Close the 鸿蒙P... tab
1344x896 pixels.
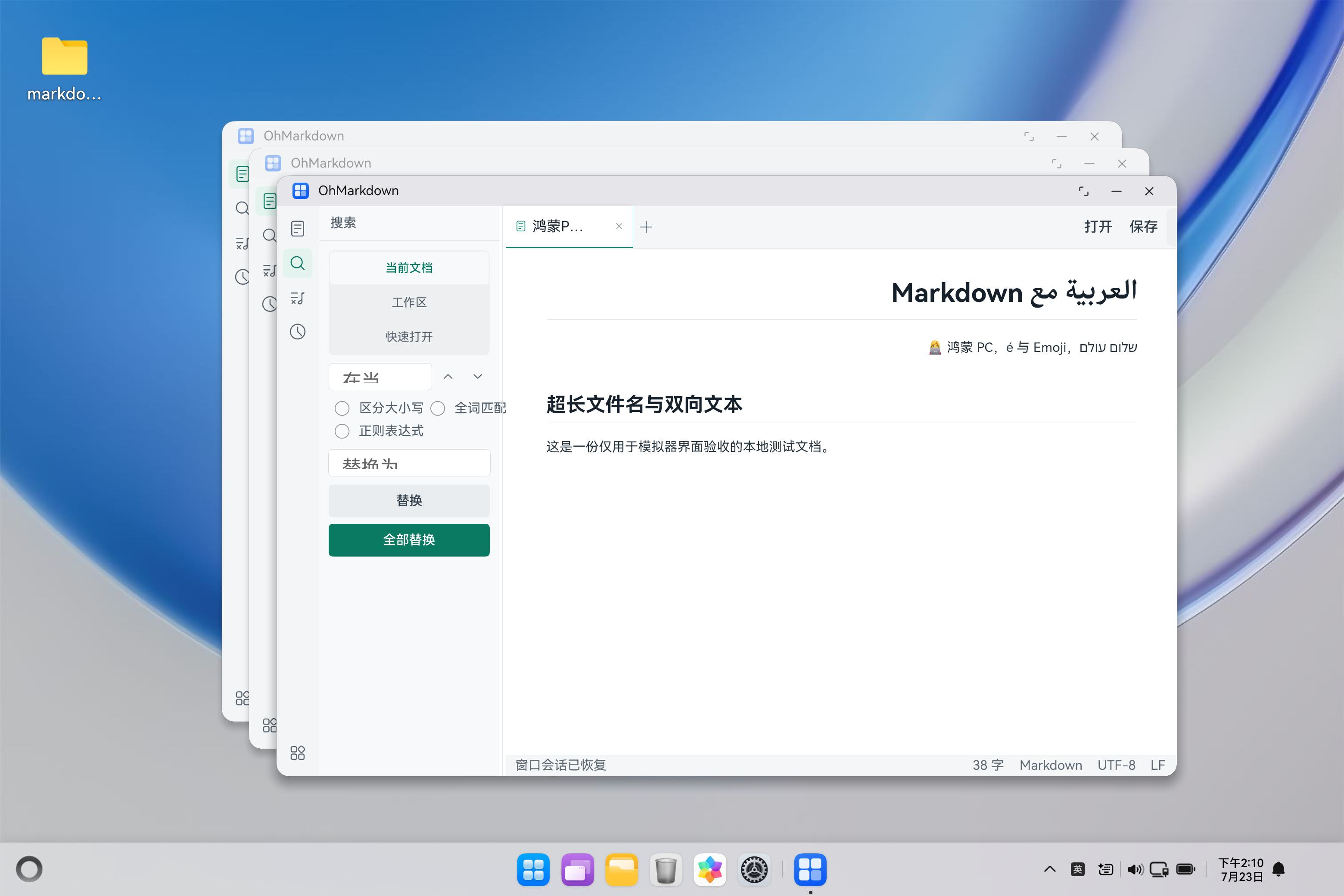pyautogui.click(x=619, y=226)
